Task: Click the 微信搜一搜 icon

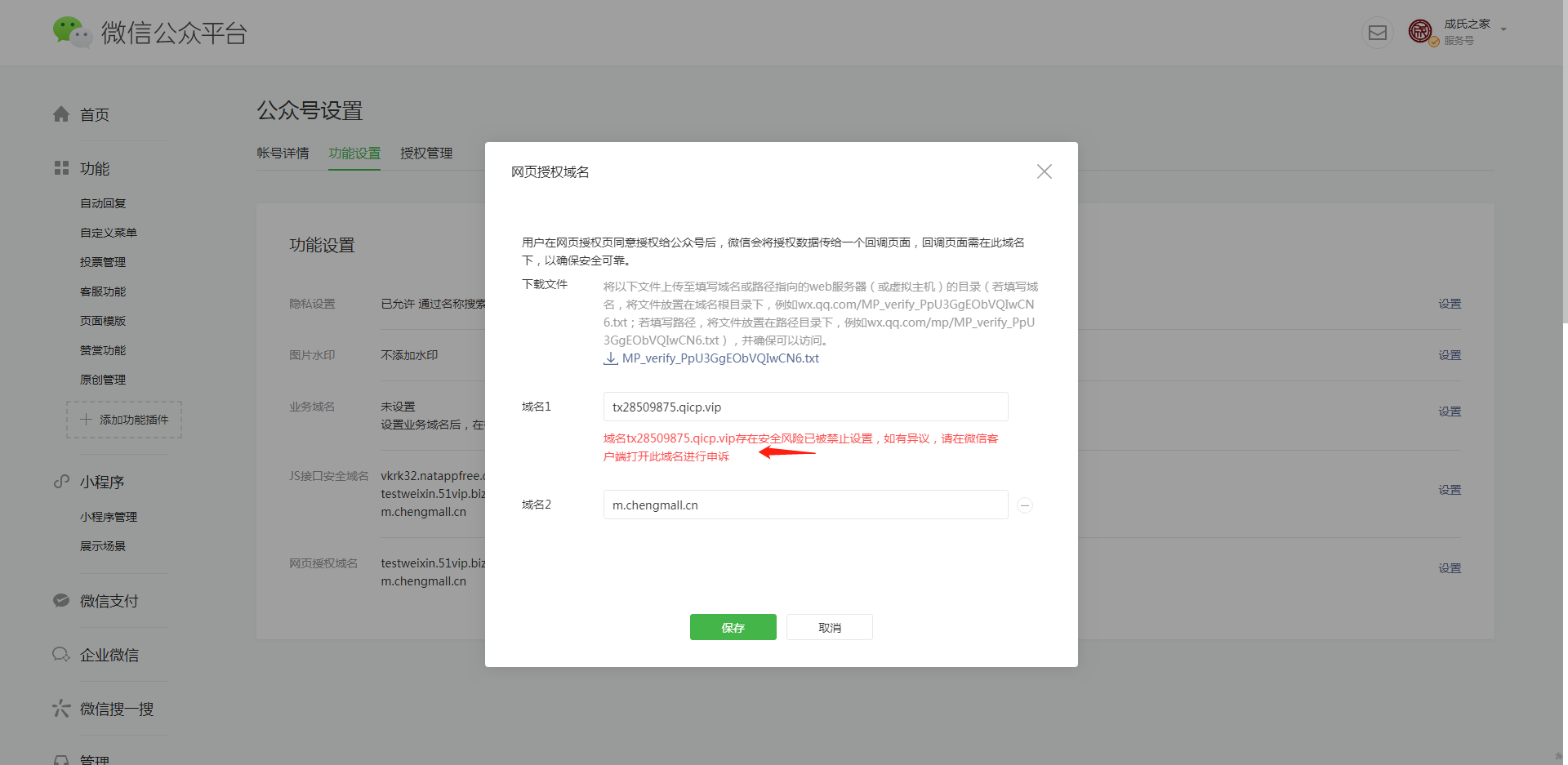Action: 61,709
